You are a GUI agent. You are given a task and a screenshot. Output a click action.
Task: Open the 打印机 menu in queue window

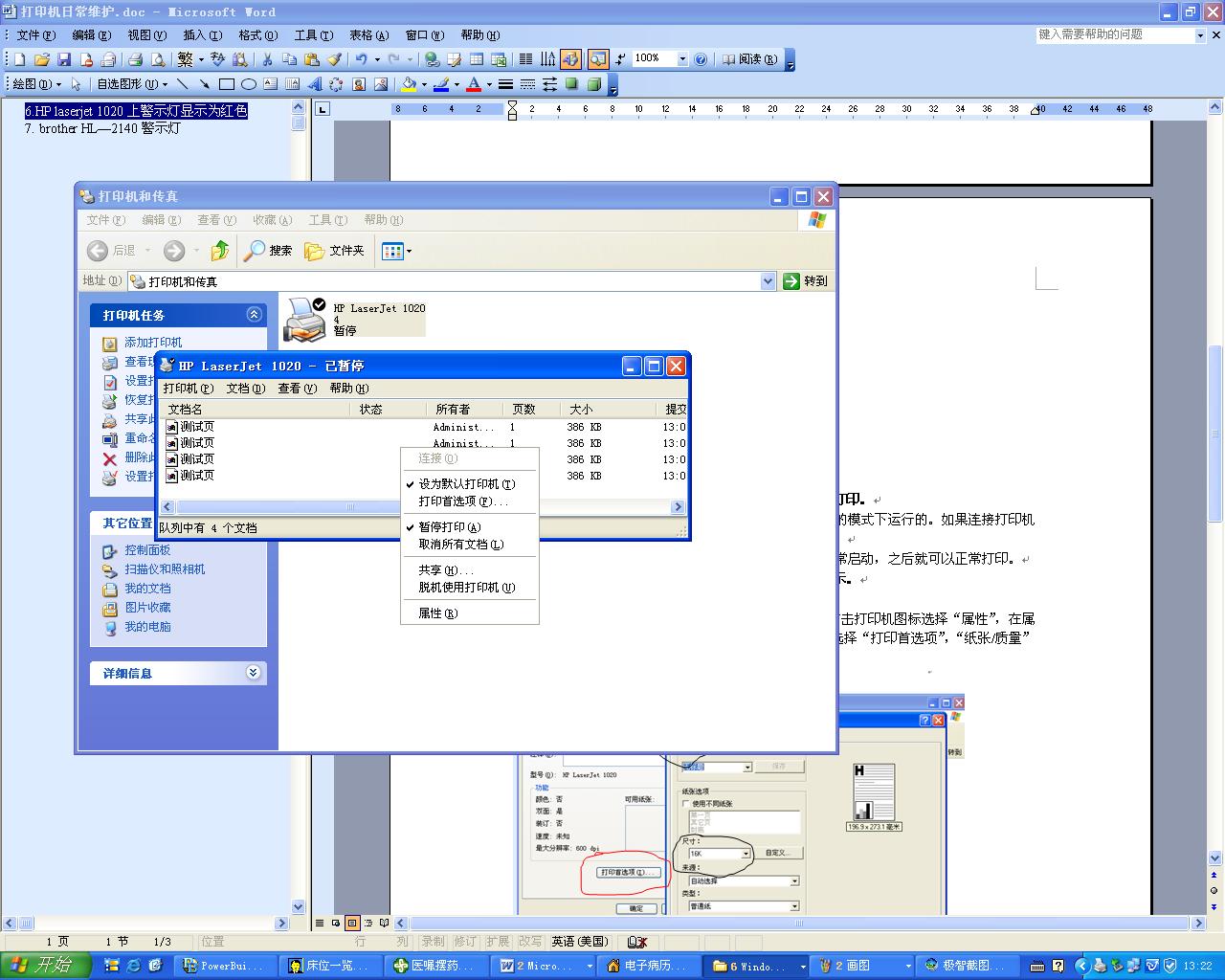pos(188,389)
